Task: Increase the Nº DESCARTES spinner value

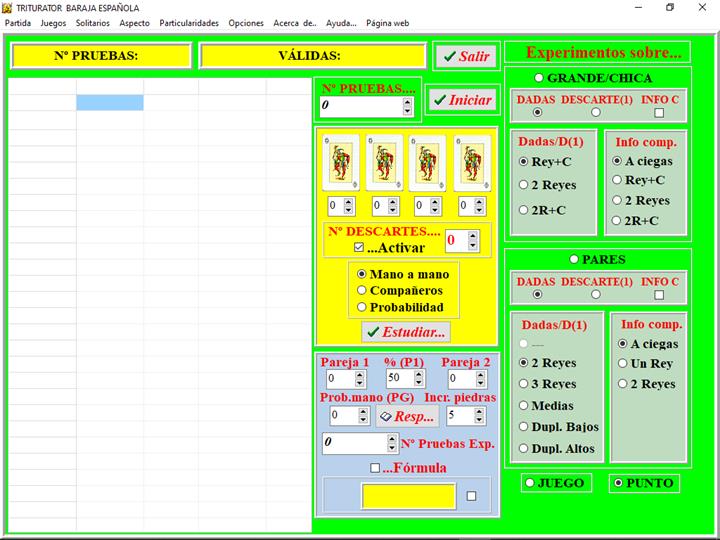Action: (473, 236)
